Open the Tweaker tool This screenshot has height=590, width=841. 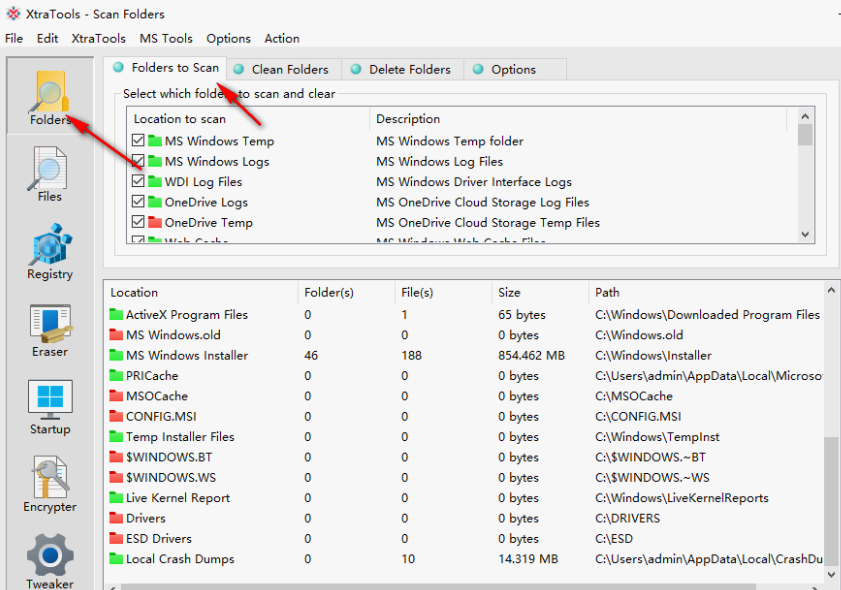coord(50,560)
